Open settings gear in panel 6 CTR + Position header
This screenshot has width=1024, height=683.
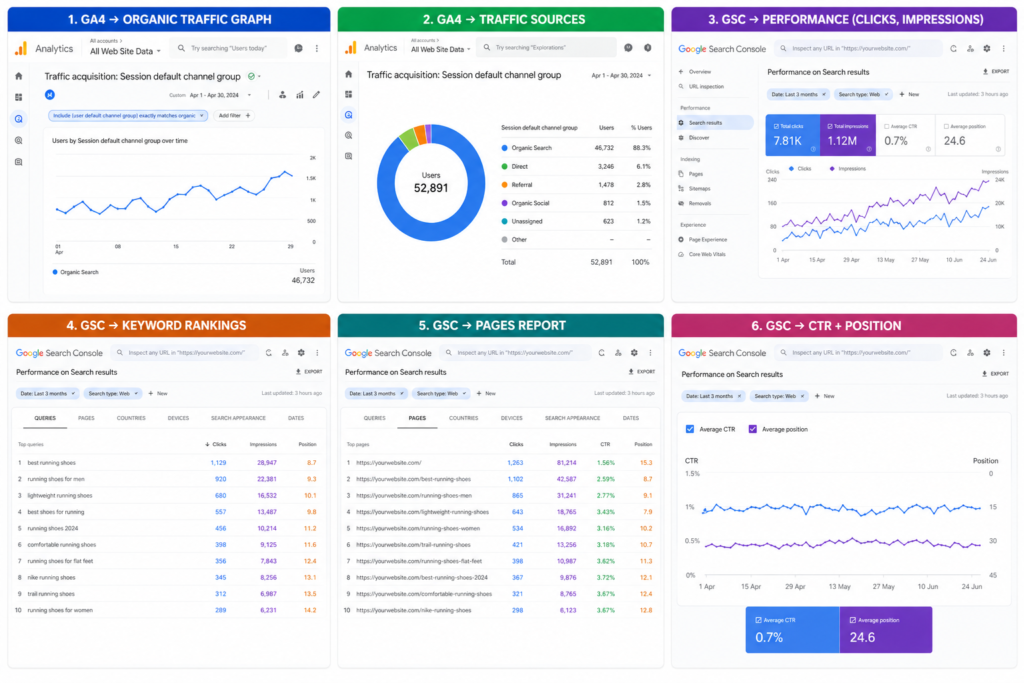point(987,353)
